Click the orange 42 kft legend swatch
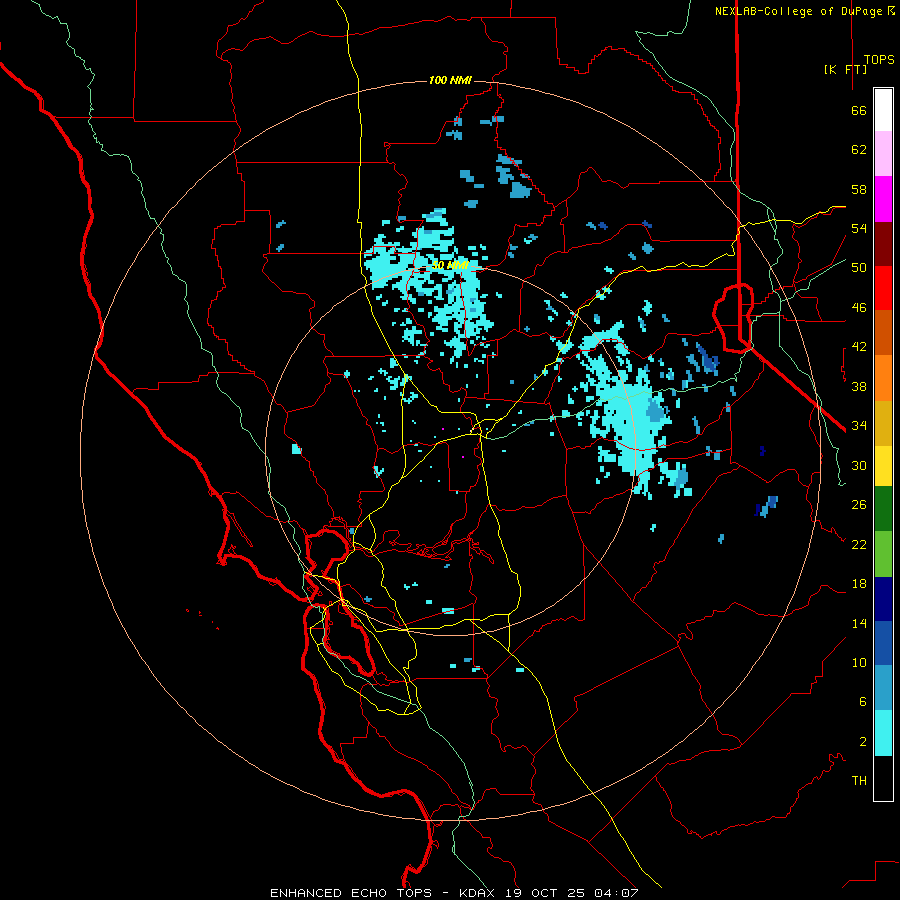The image size is (900, 900). coord(883,378)
